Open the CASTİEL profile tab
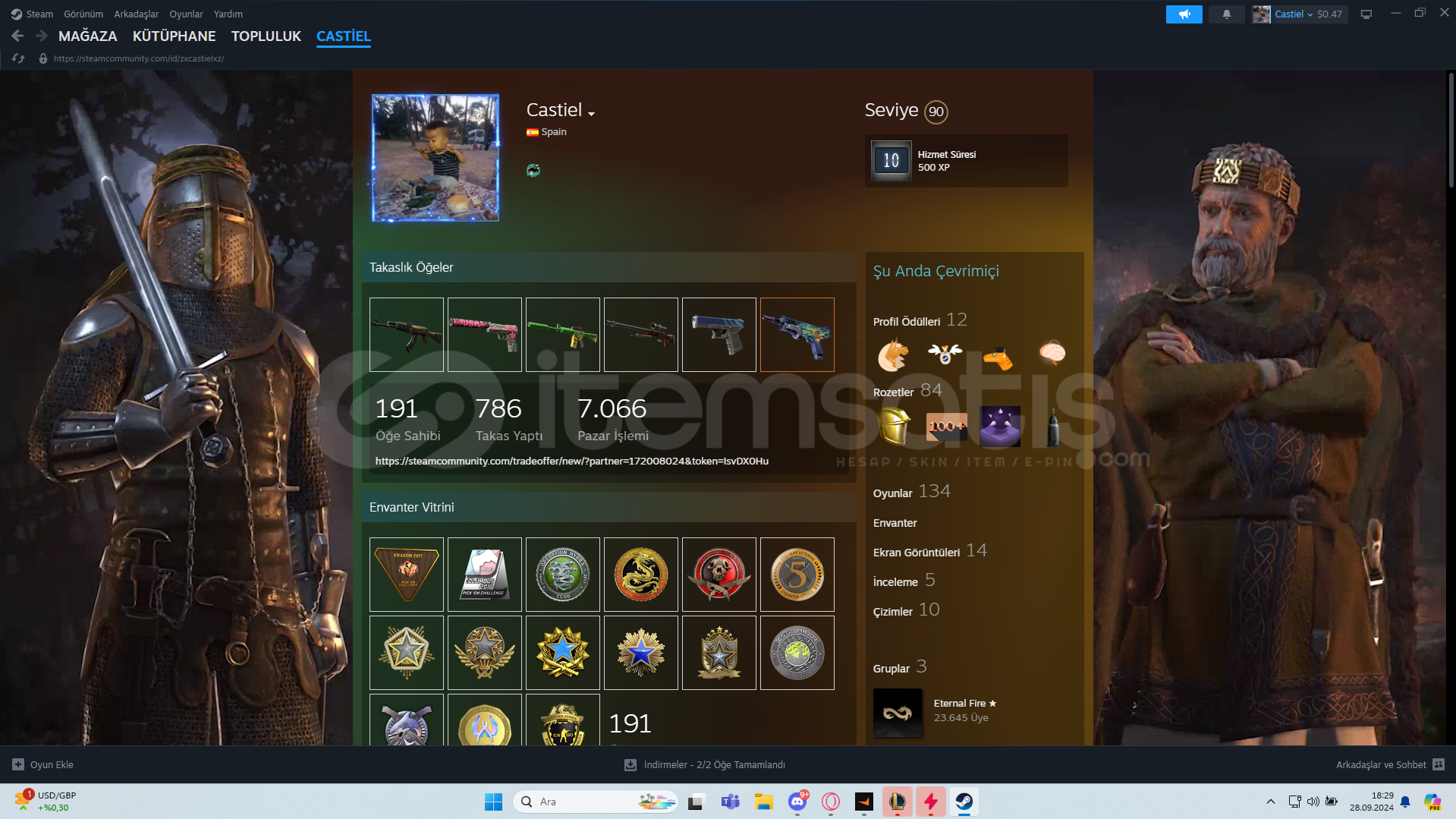Viewport: 1456px width, 819px height. click(x=344, y=36)
